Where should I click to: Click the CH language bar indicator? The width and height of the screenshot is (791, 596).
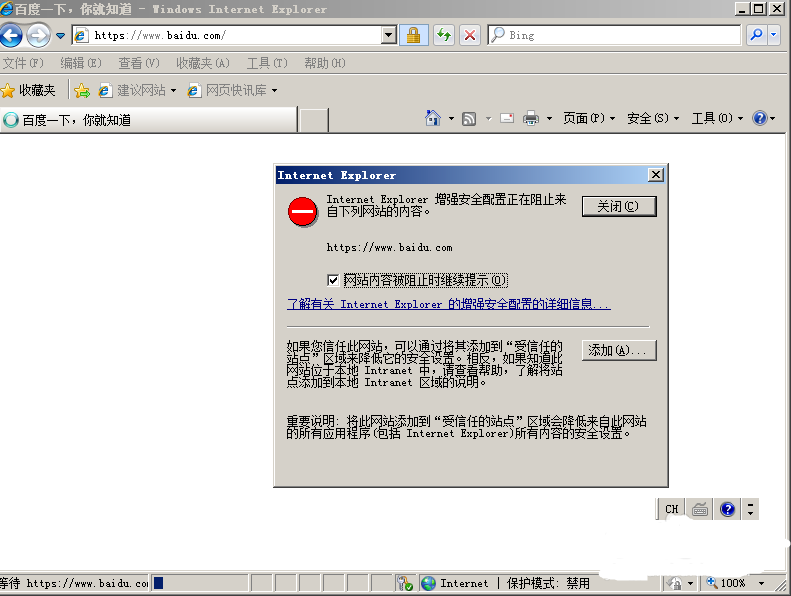pos(671,509)
